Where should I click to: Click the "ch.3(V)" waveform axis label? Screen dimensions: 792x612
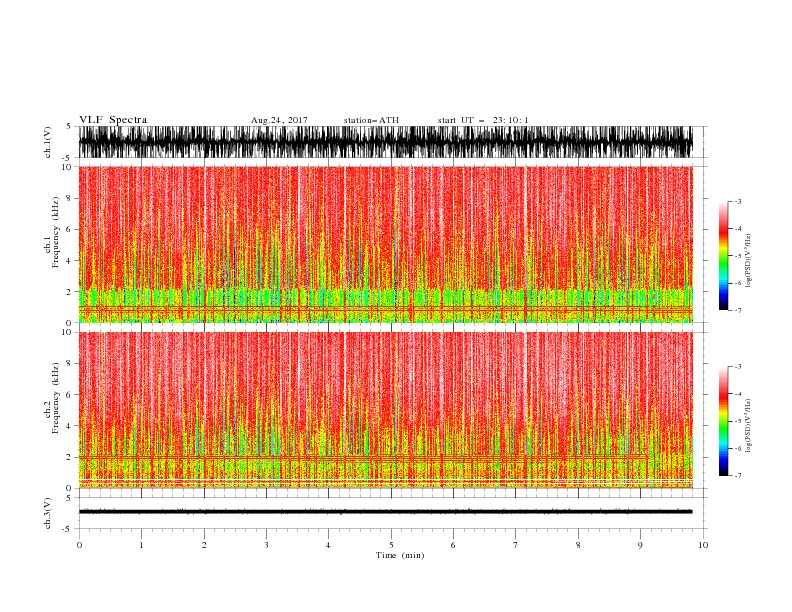48,513
